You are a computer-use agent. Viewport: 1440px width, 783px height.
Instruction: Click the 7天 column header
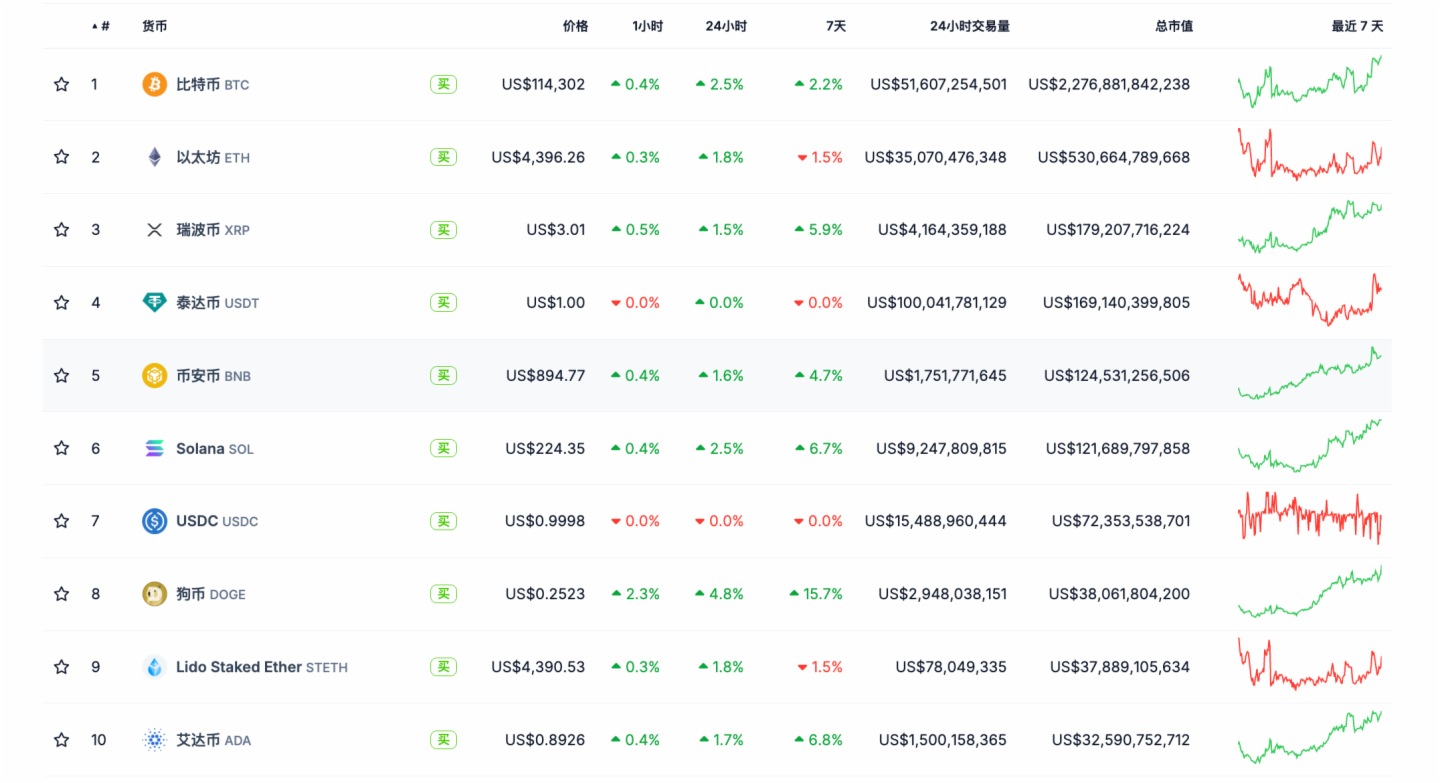835,26
